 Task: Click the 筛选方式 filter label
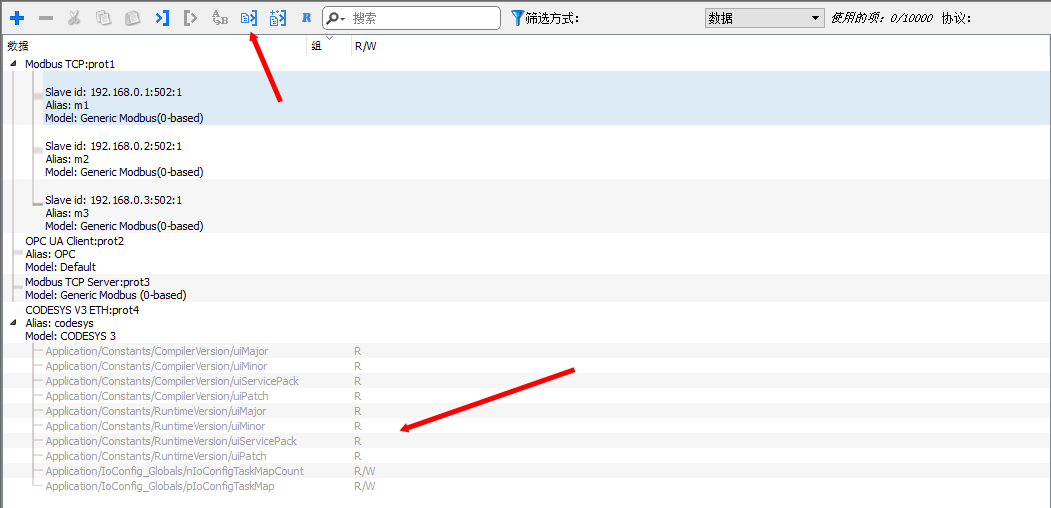click(552, 19)
